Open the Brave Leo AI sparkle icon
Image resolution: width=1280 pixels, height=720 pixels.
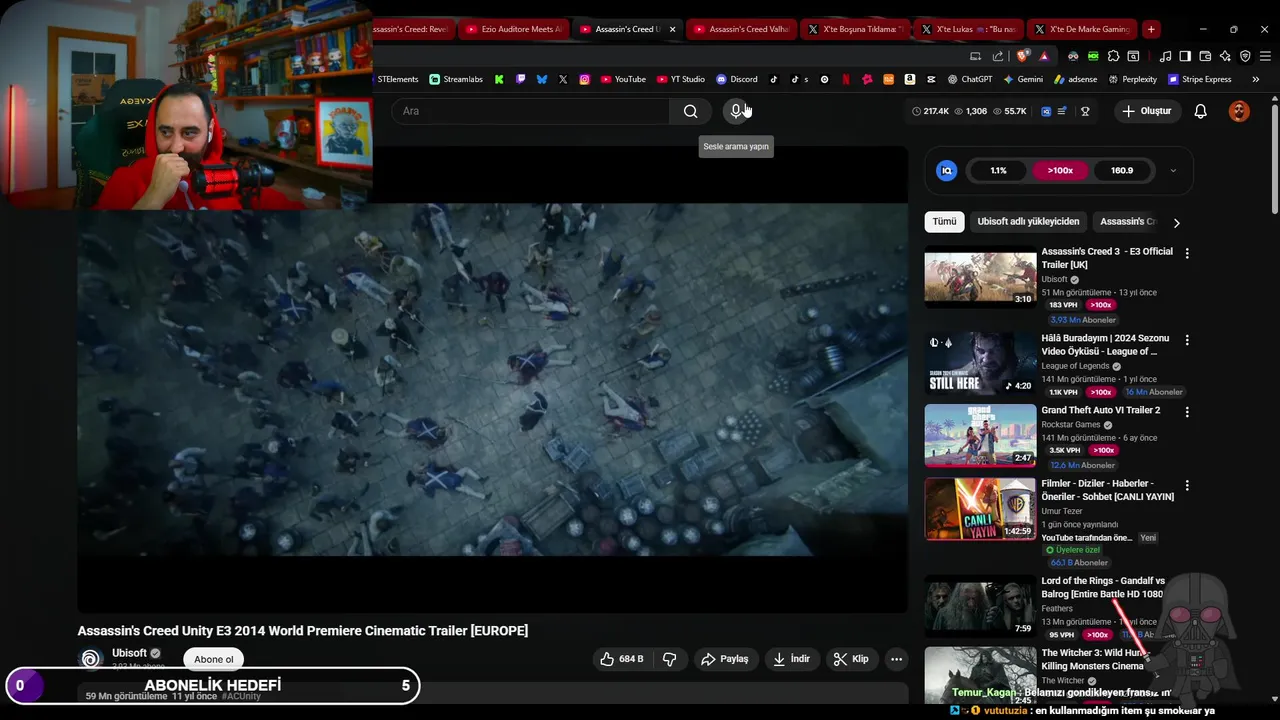[1225, 57]
